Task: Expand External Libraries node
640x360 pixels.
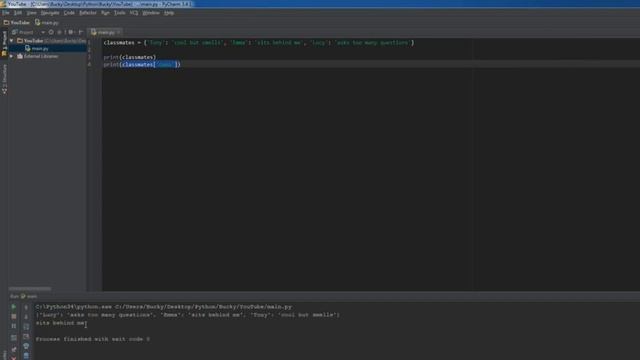Action: click(12, 56)
